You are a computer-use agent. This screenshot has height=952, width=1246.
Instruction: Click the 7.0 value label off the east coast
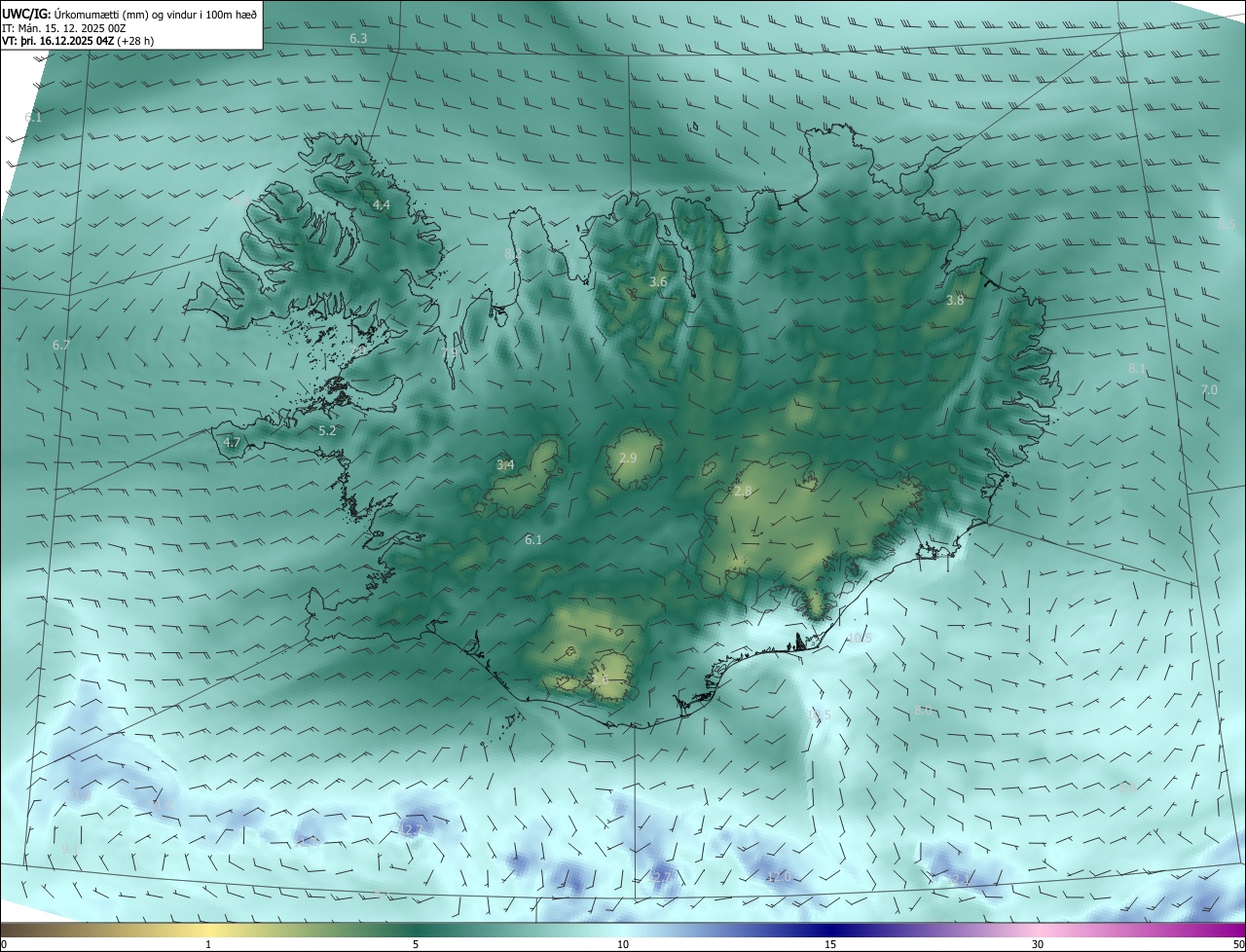pyautogui.click(x=1209, y=389)
